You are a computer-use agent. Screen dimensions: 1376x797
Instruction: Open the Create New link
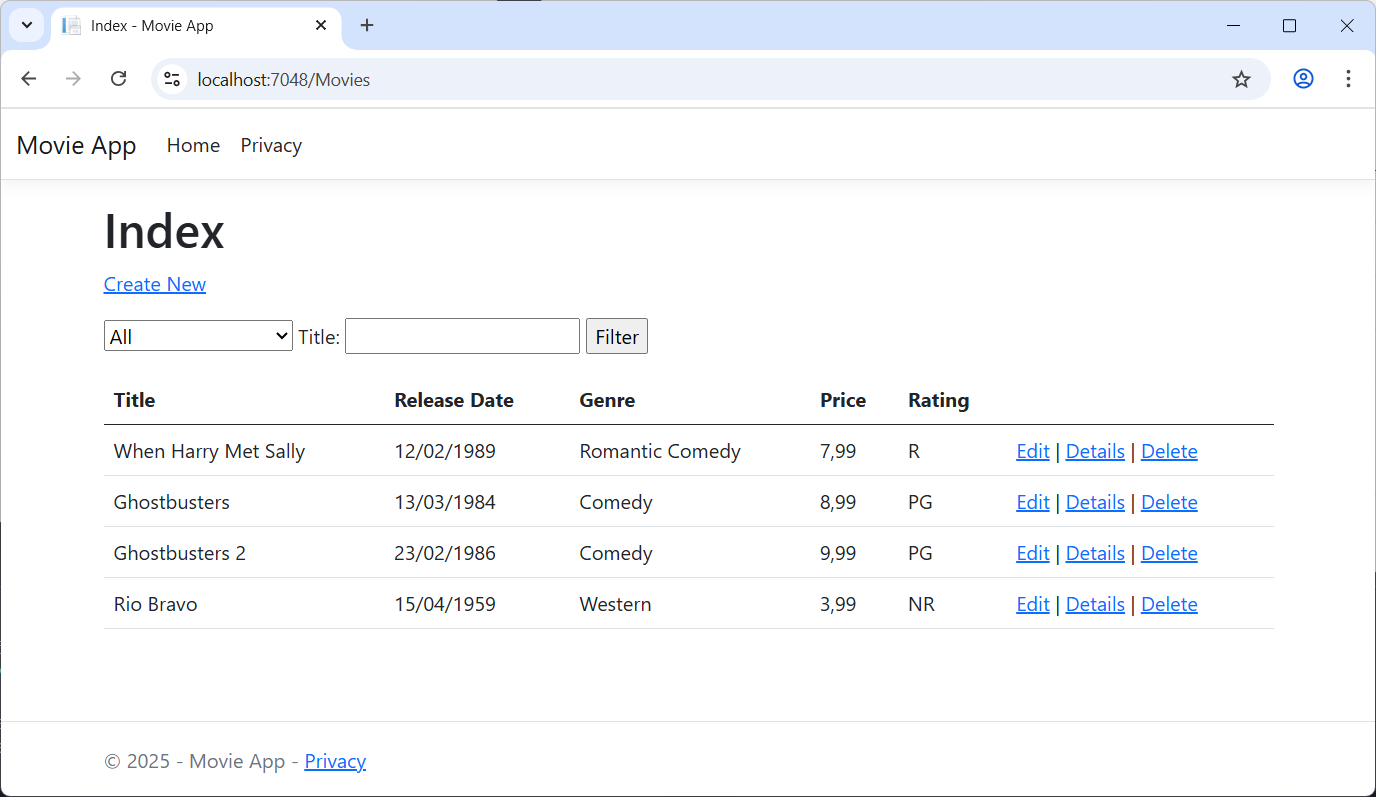[x=154, y=284]
